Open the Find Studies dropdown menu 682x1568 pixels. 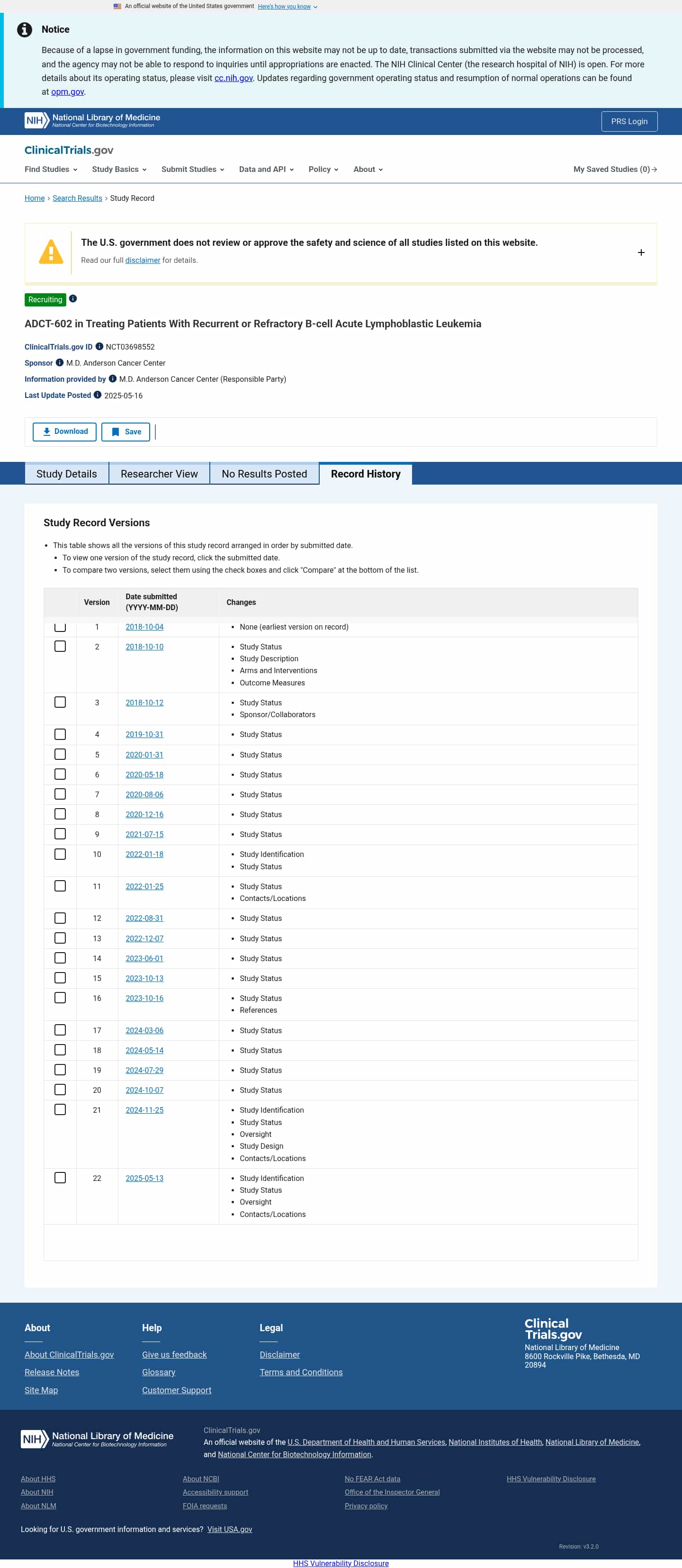51,169
